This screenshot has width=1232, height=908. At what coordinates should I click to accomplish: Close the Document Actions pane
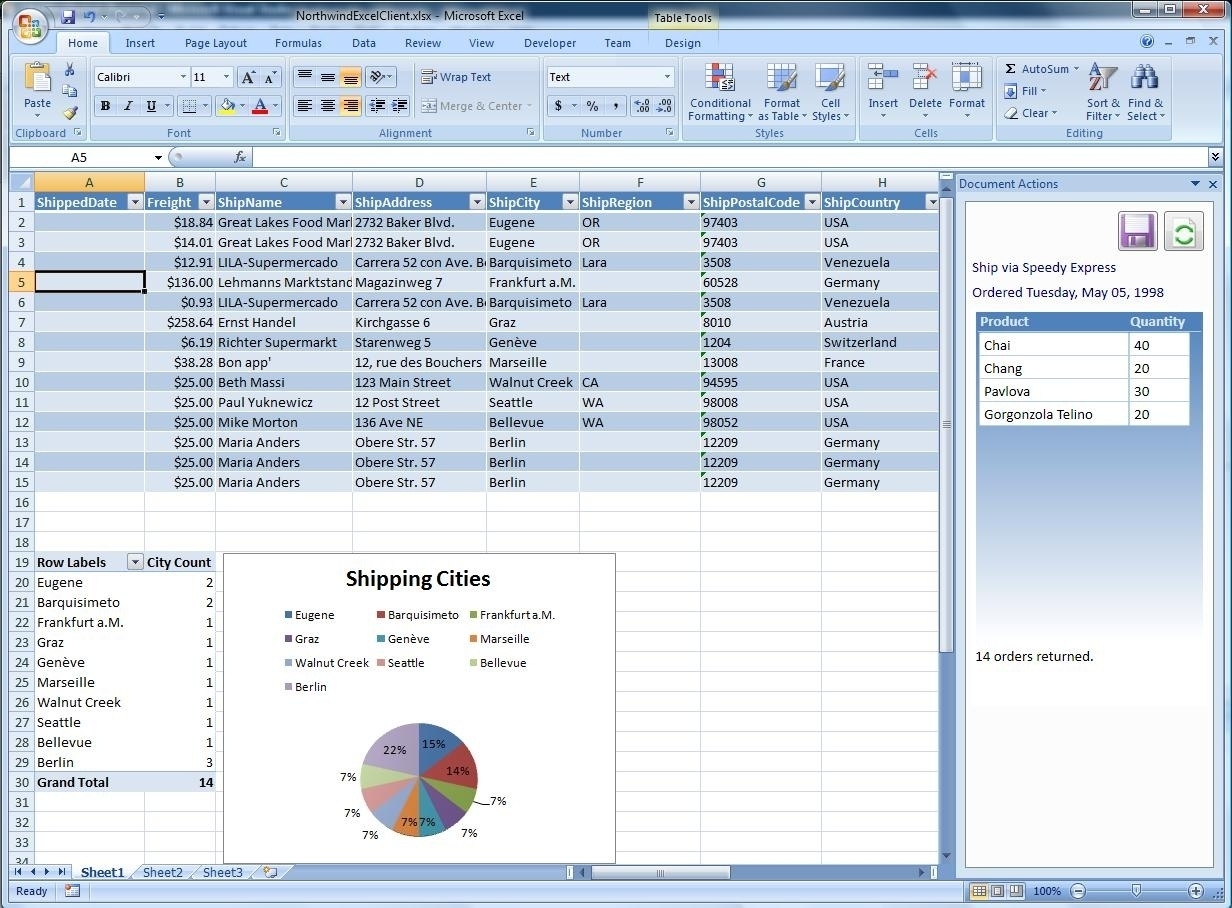coord(1213,183)
